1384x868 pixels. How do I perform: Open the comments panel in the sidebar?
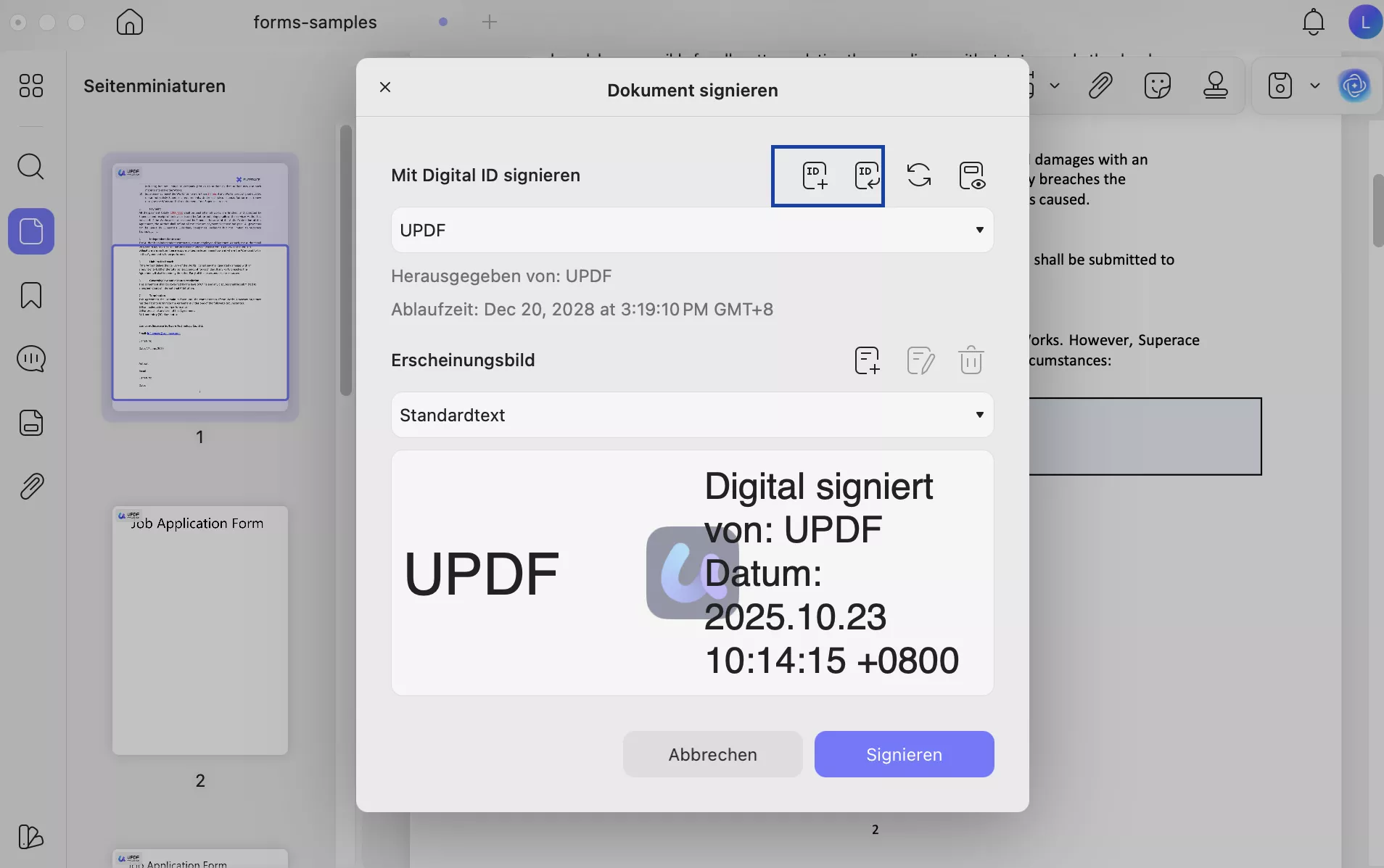click(30, 359)
